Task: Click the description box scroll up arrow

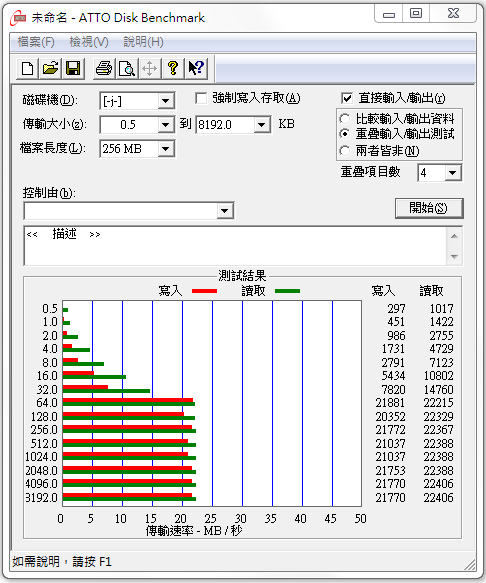Action: [454, 236]
